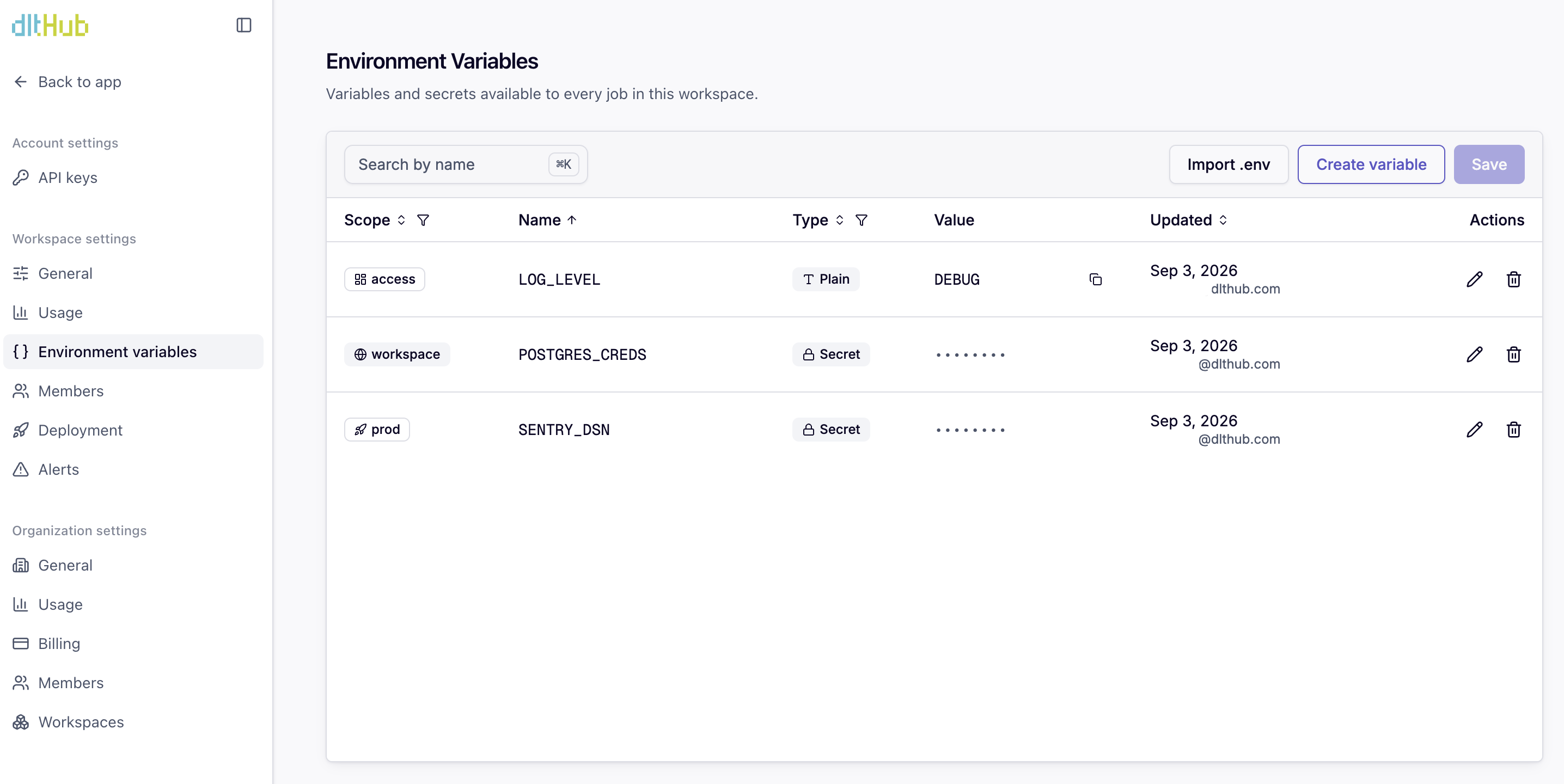Open workspace Usage page

(x=133, y=313)
